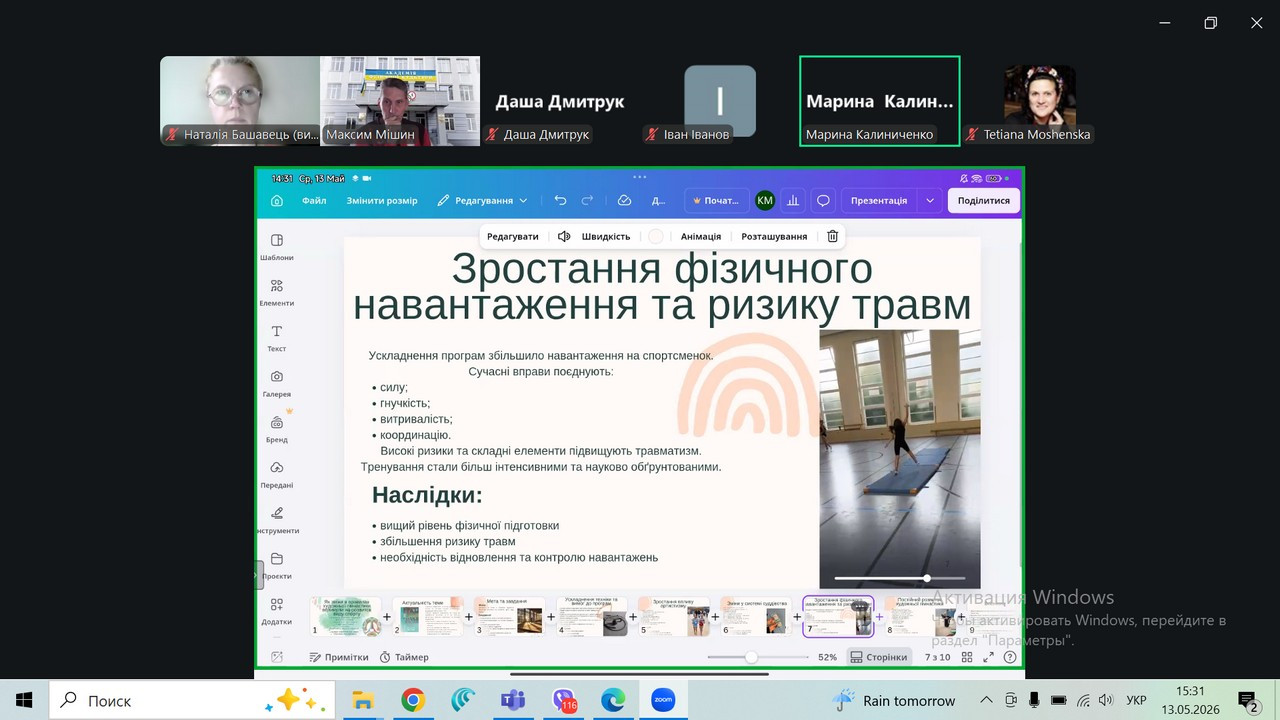Open the Таймер timer button

[x=404, y=657]
